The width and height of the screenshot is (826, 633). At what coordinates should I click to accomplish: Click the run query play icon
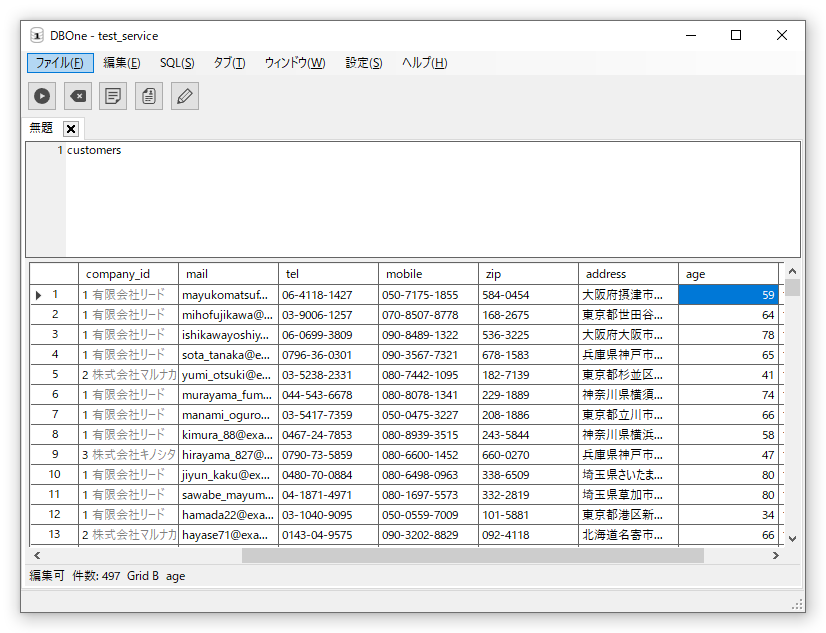click(42, 96)
